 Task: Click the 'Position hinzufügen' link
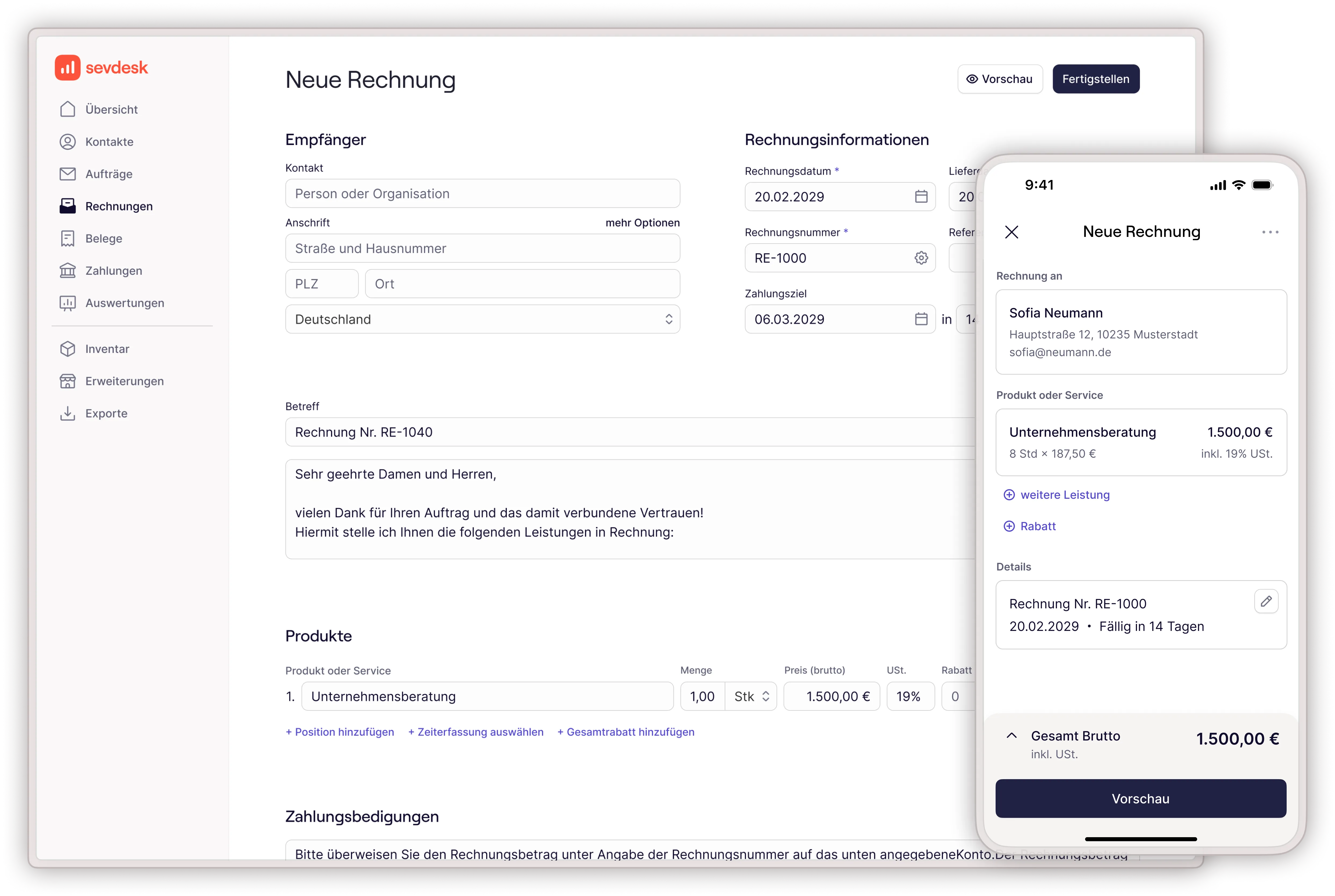pyautogui.click(x=340, y=732)
